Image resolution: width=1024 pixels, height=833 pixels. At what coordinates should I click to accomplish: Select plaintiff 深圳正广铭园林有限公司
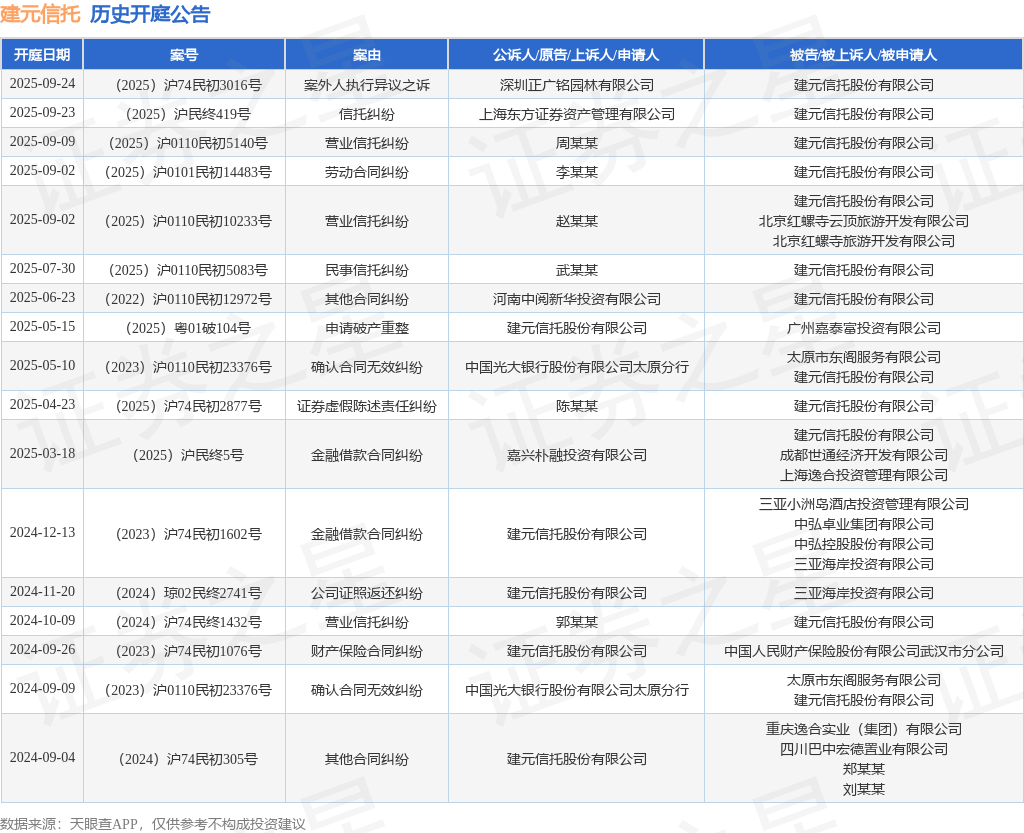coord(577,86)
